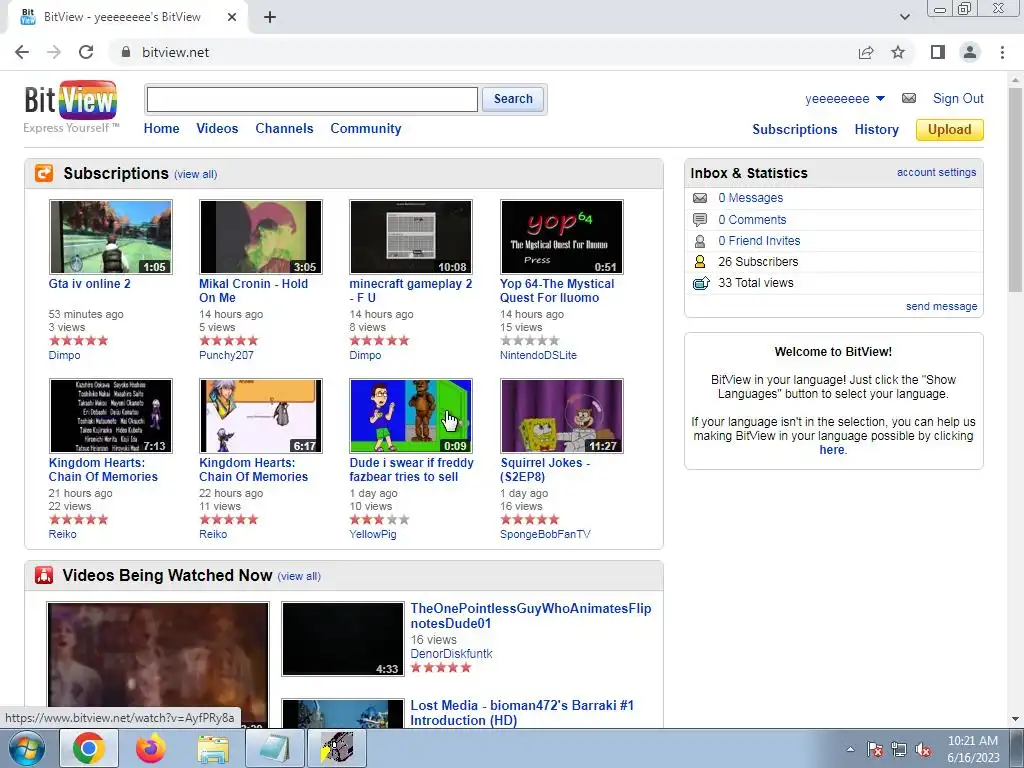This screenshot has width=1024, height=768.
Task: Click the orange Subscriptions section icon
Action: tap(44, 173)
